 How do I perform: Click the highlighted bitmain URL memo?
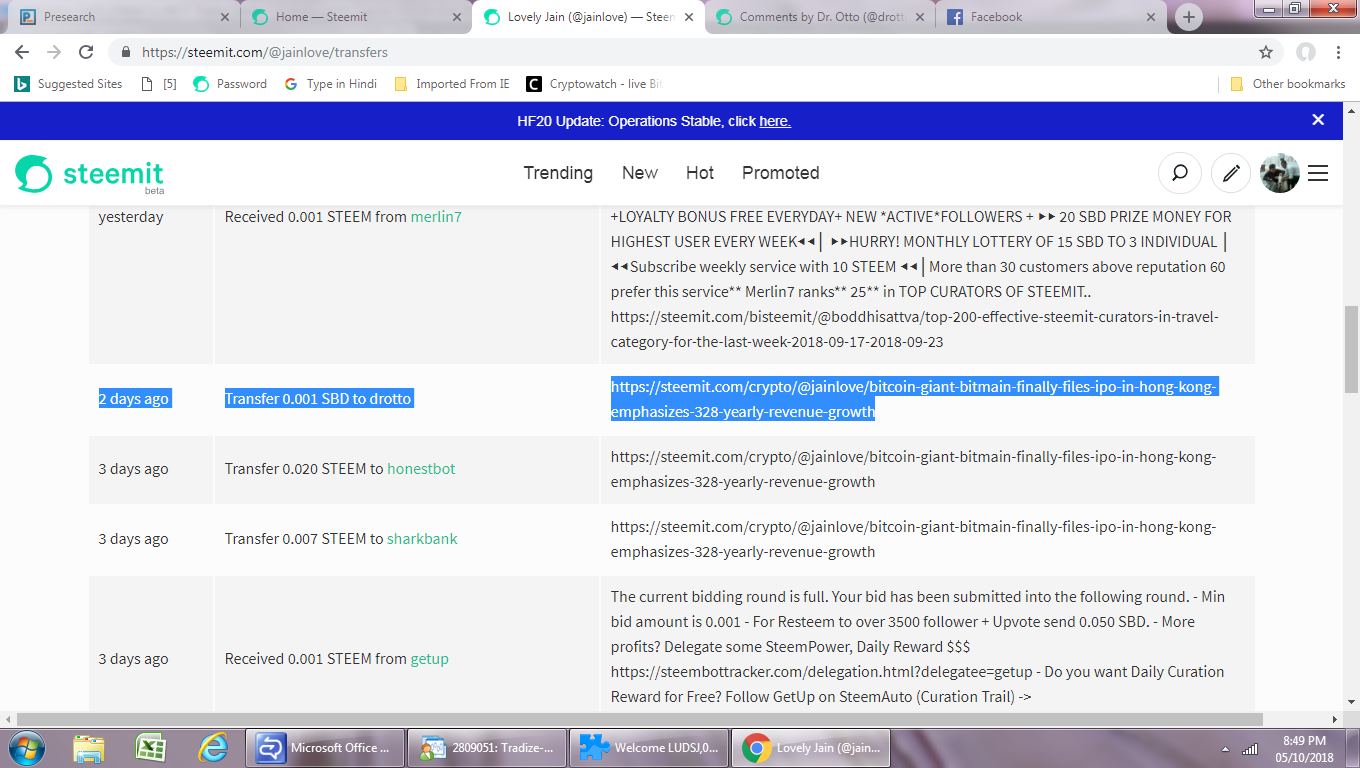click(x=914, y=399)
